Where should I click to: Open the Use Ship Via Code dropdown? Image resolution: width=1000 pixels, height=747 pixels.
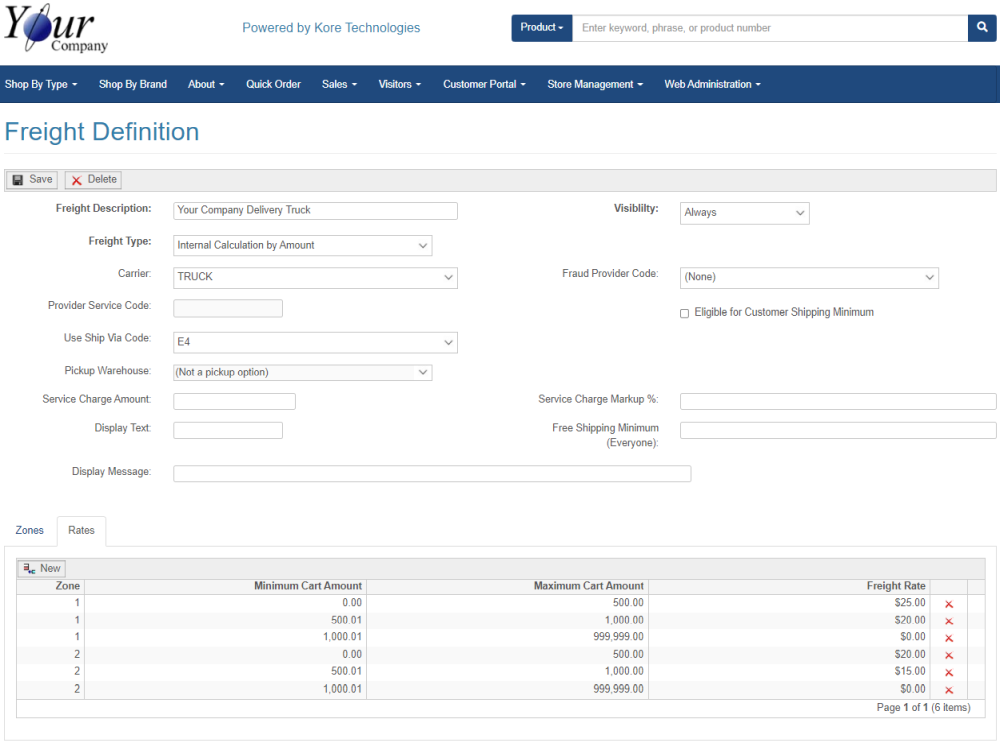tap(315, 343)
